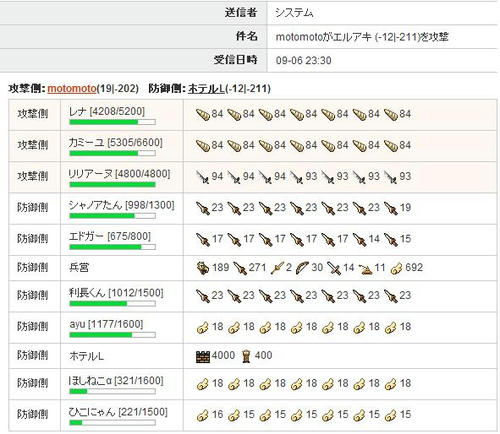Click 攻撃側 label in レナ row

pyautogui.click(x=33, y=114)
